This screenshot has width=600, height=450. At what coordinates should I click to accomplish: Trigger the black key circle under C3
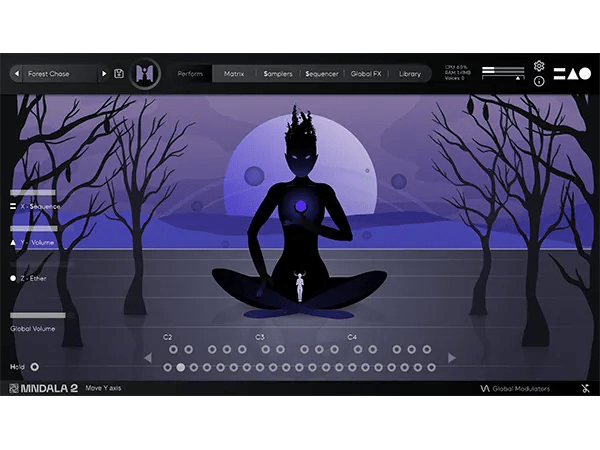[266, 349]
